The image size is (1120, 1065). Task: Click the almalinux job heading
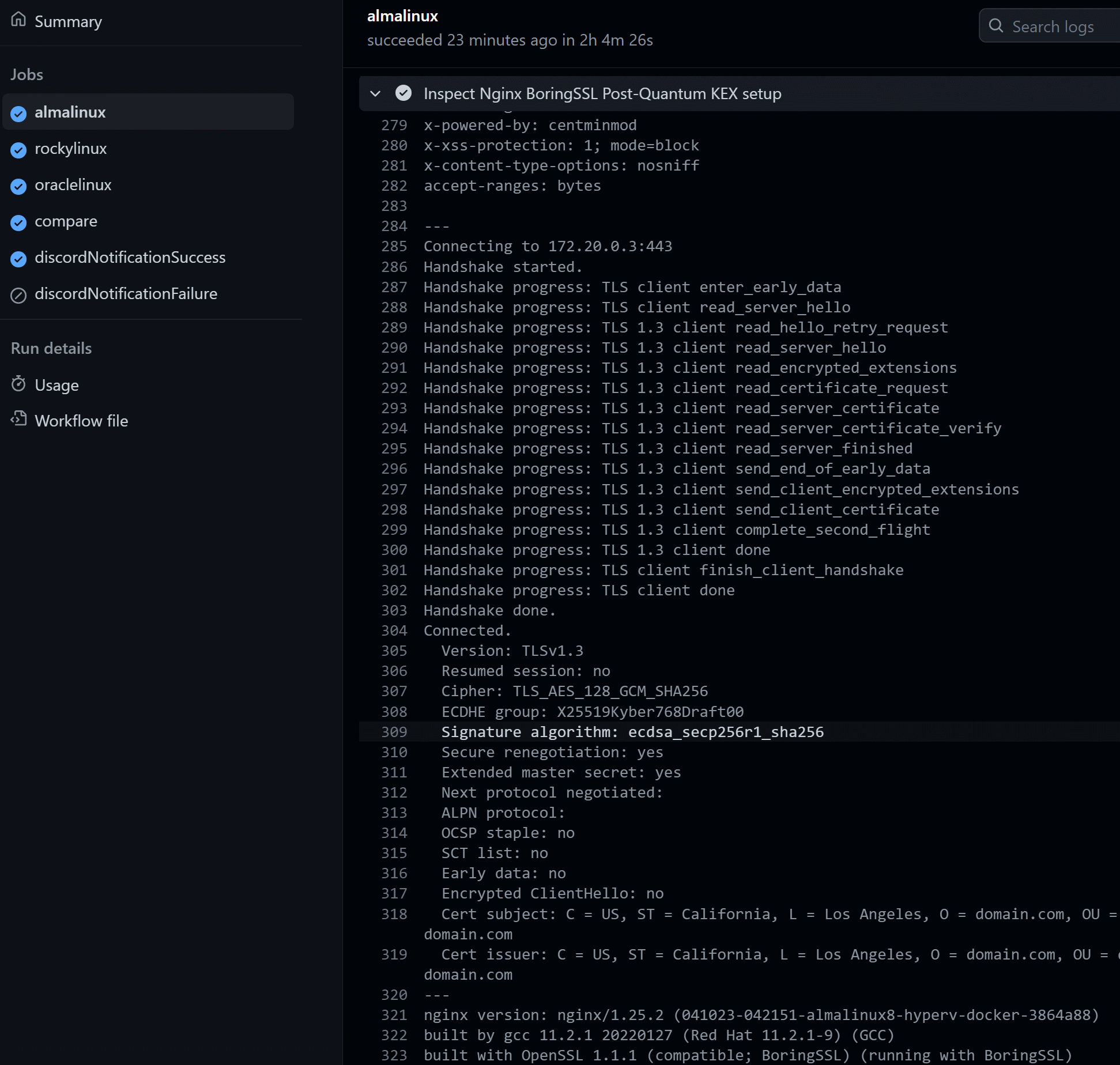402,16
